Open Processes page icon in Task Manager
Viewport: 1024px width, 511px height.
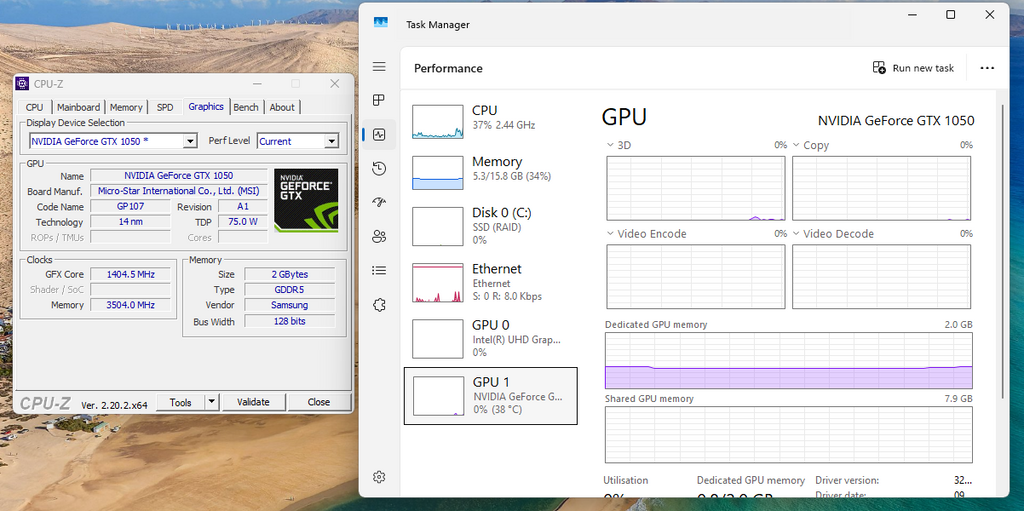point(379,100)
